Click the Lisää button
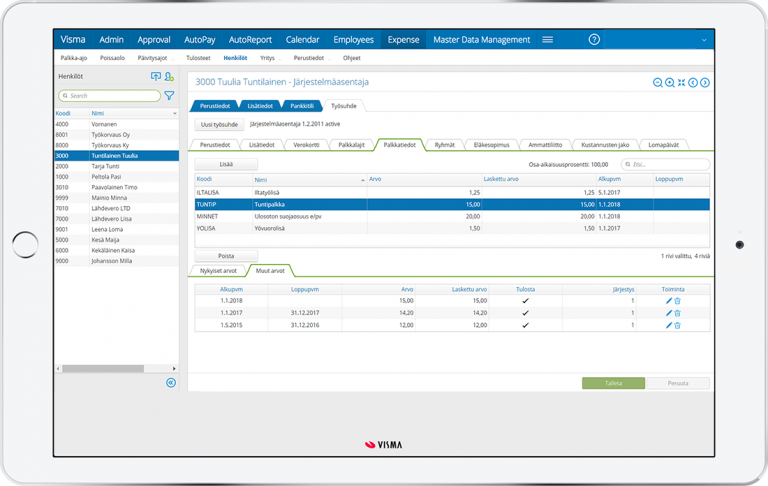The height and width of the screenshot is (486, 768). [226, 165]
